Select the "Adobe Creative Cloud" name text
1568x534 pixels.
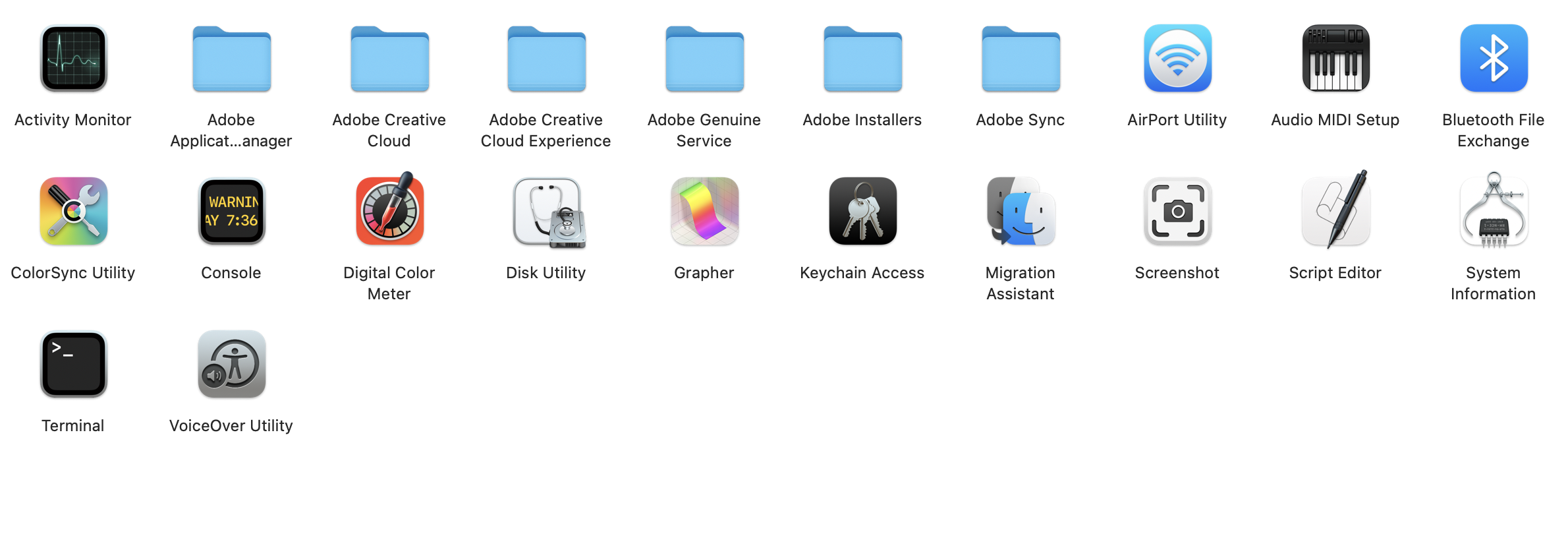pos(389,131)
